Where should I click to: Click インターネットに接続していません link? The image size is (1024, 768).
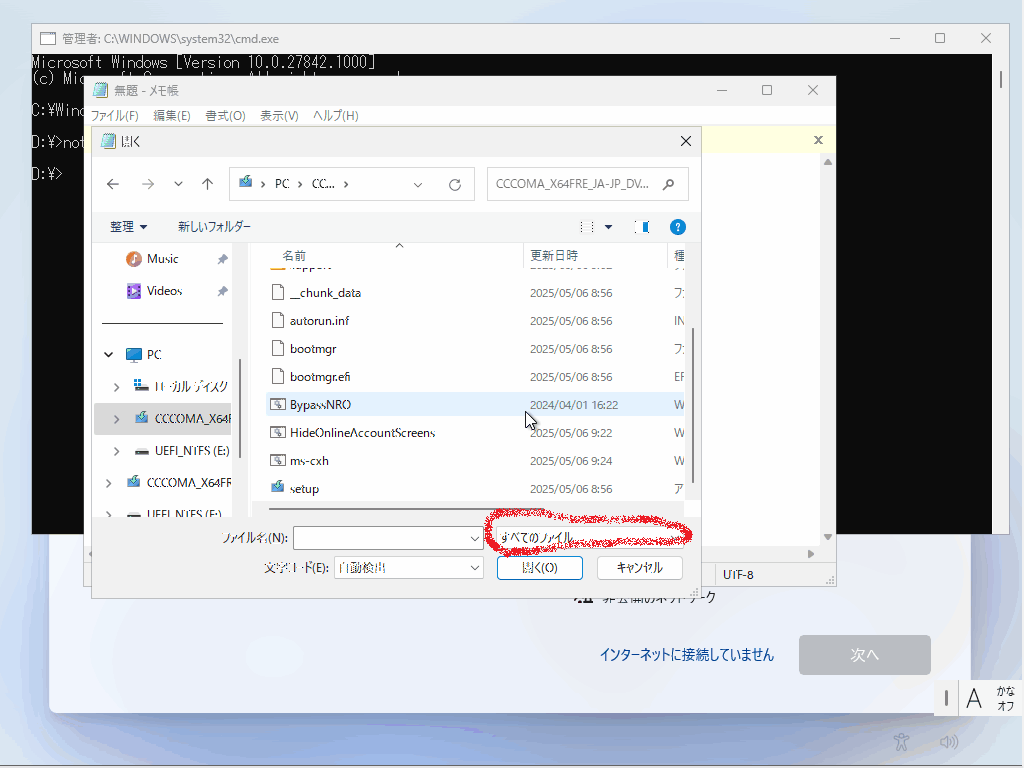click(x=687, y=655)
